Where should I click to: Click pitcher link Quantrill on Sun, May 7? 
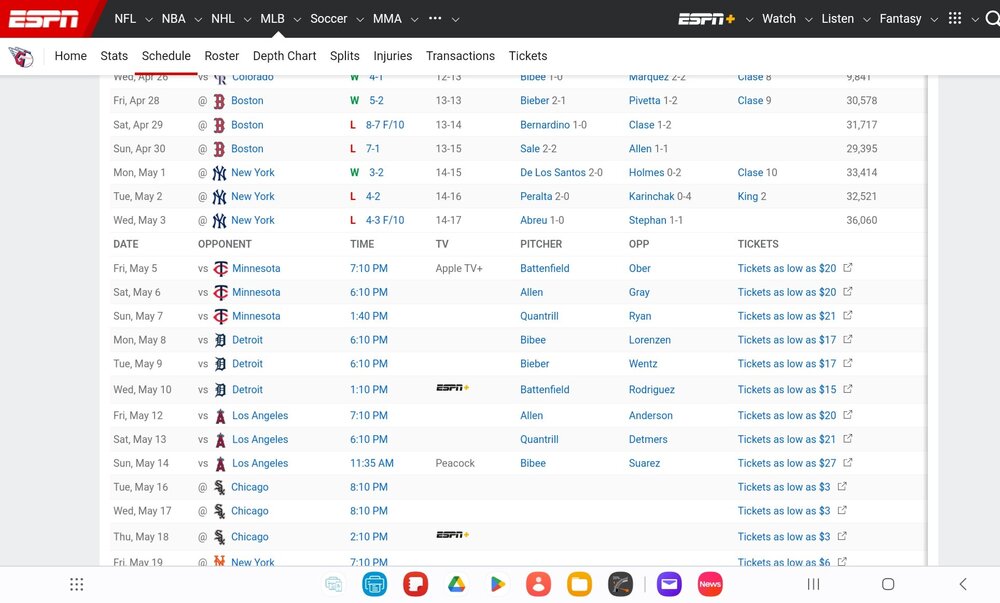click(x=539, y=316)
